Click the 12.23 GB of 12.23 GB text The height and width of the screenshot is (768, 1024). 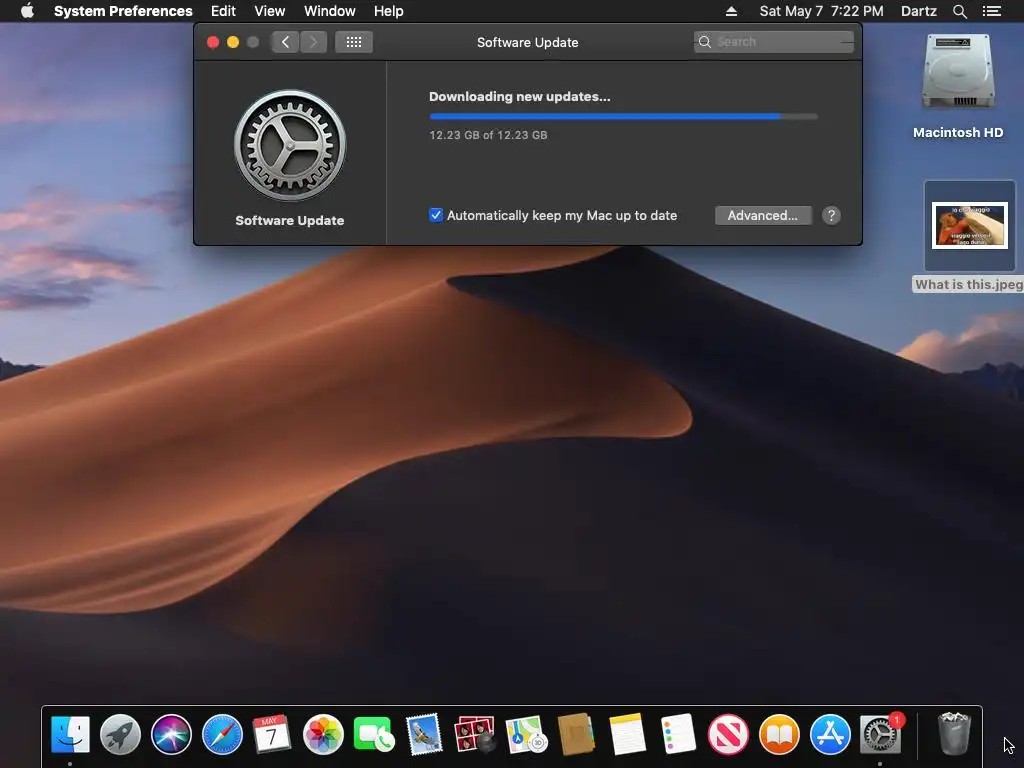click(x=488, y=135)
